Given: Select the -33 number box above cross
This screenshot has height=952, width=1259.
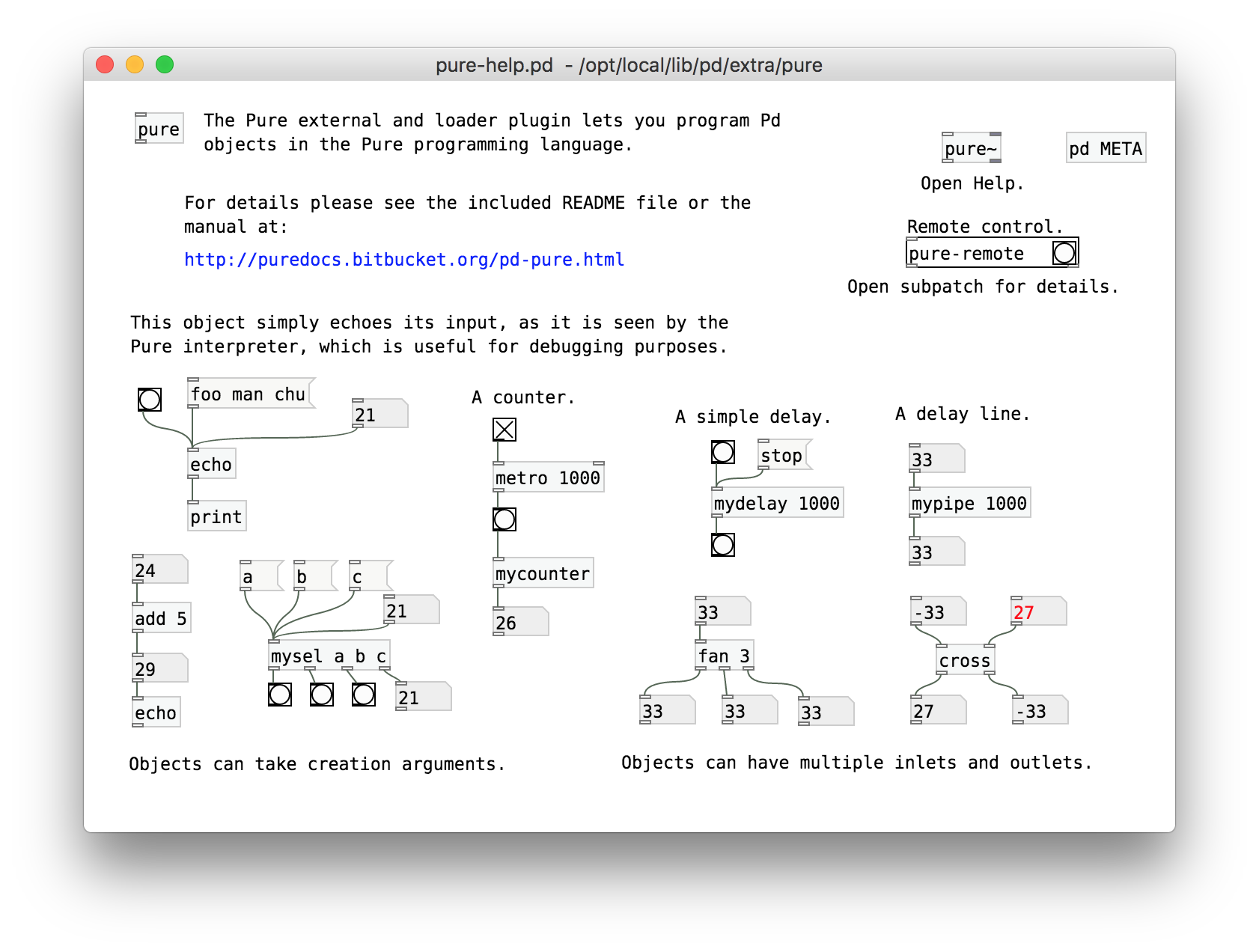Looking at the screenshot, I should coord(939,612).
